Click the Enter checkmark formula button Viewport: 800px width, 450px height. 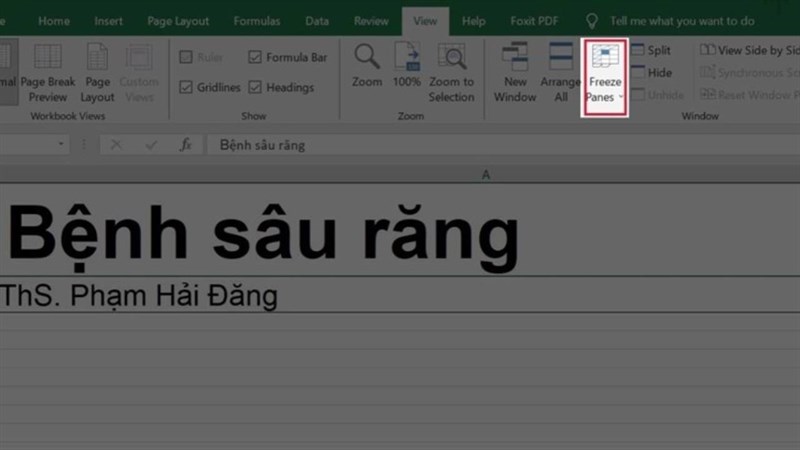151,145
